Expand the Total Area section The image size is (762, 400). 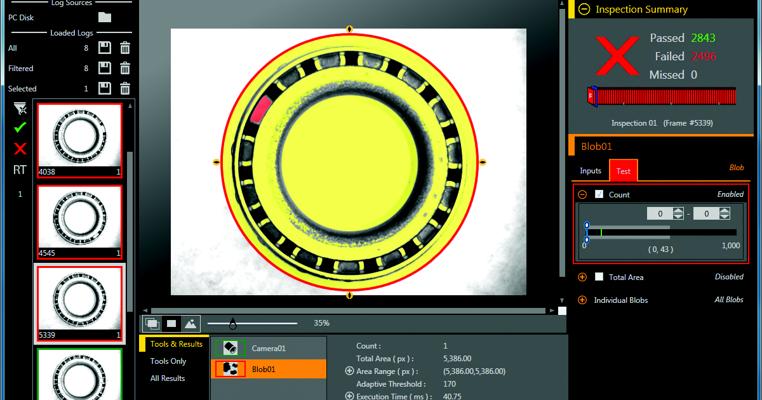582,277
